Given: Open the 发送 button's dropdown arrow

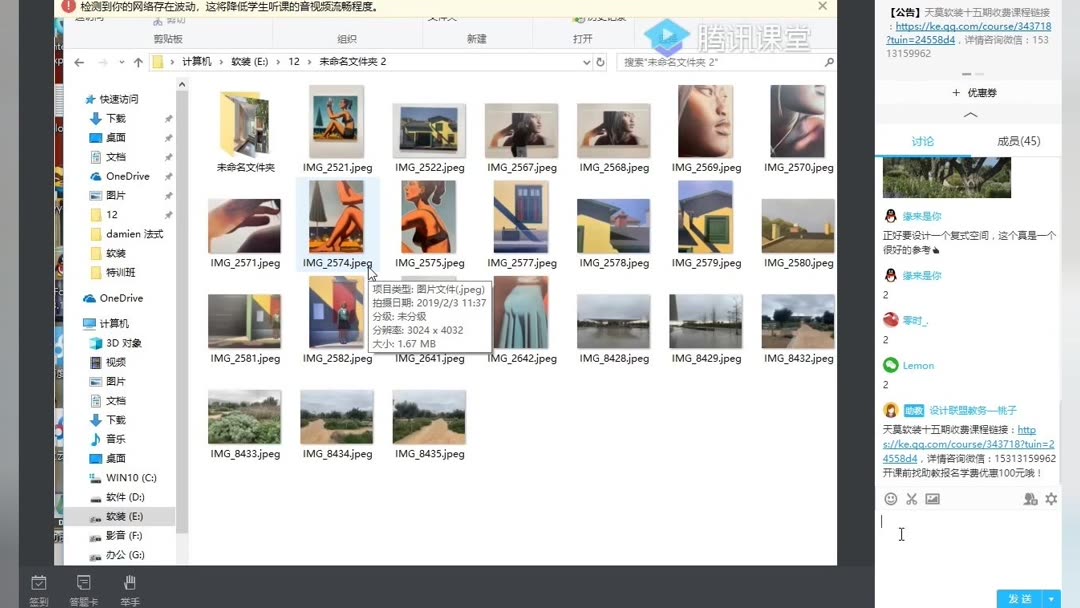Looking at the screenshot, I should [x=1051, y=598].
